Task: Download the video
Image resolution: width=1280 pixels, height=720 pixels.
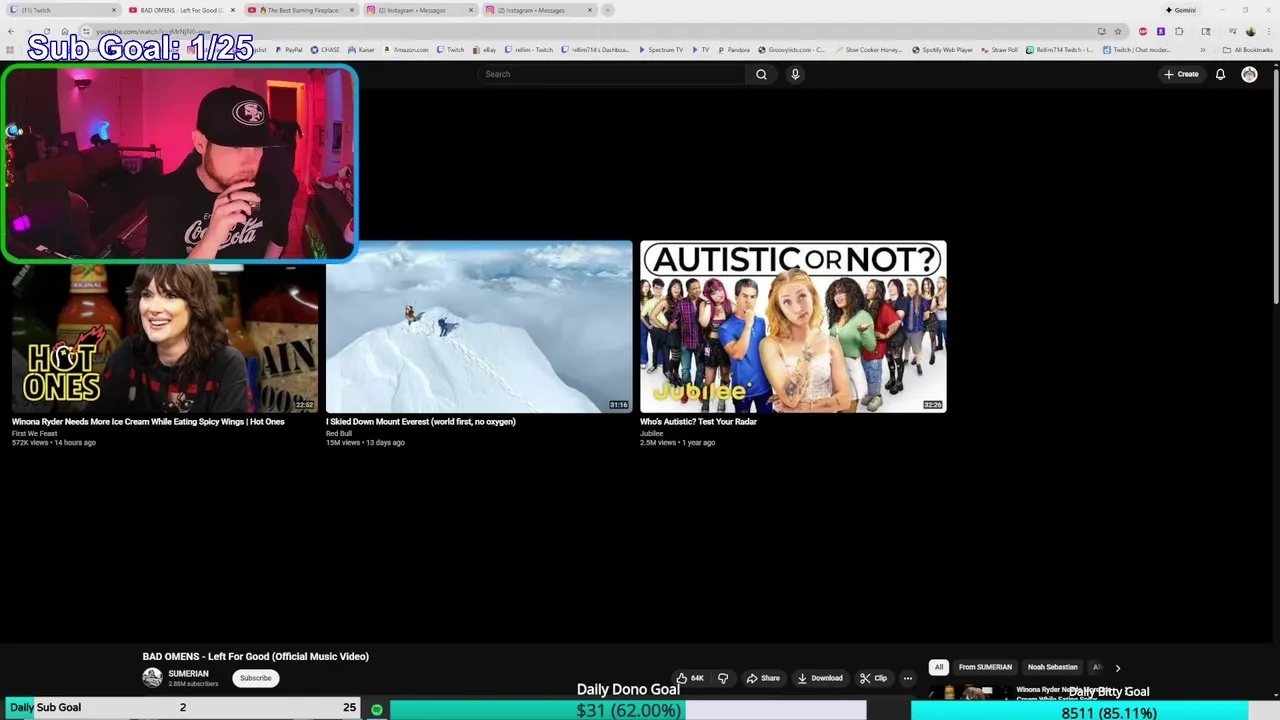Action: tap(820, 678)
